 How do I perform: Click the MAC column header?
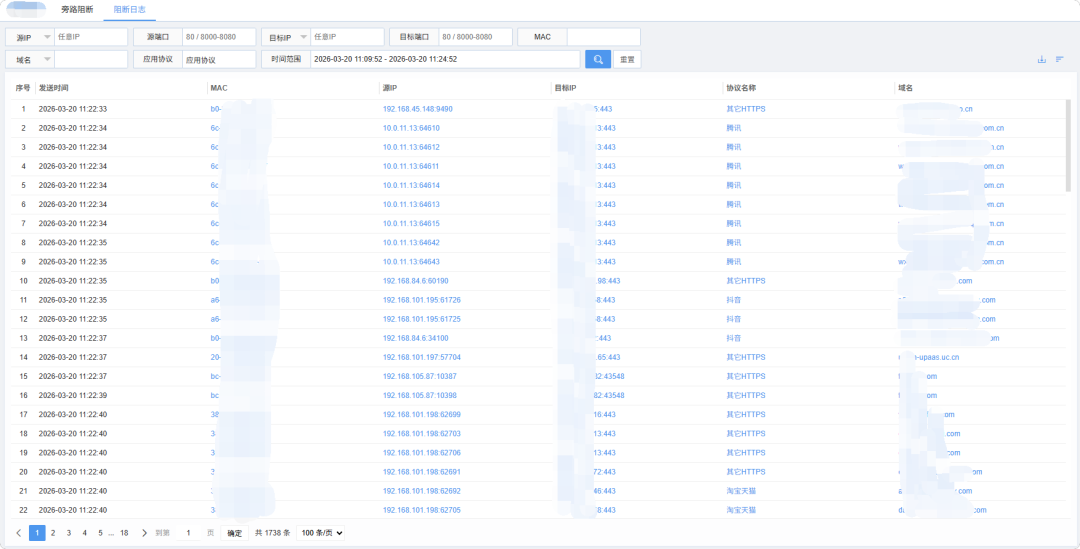pos(219,88)
